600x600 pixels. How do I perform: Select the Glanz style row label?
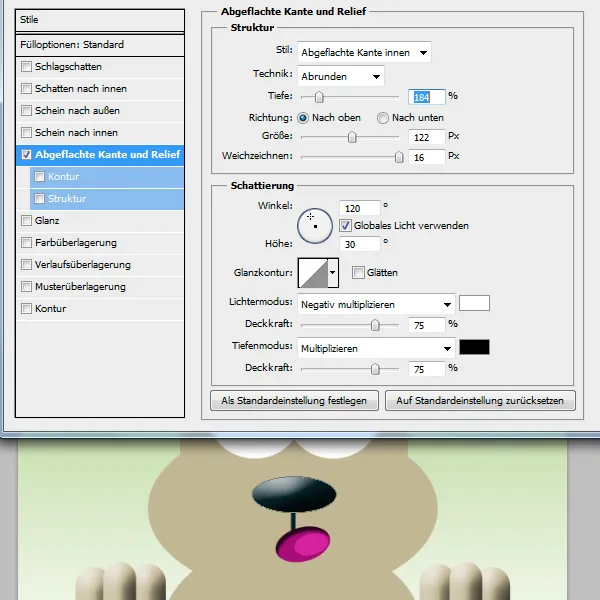coord(47,221)
